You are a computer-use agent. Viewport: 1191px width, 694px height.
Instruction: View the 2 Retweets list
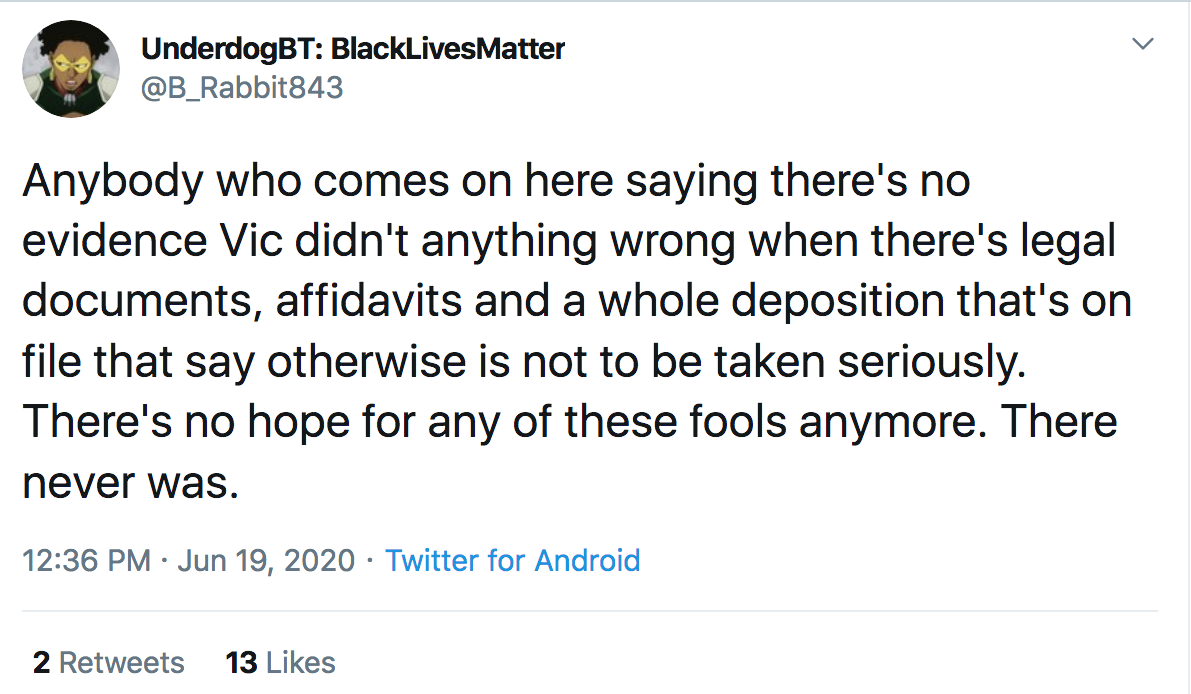109,662
